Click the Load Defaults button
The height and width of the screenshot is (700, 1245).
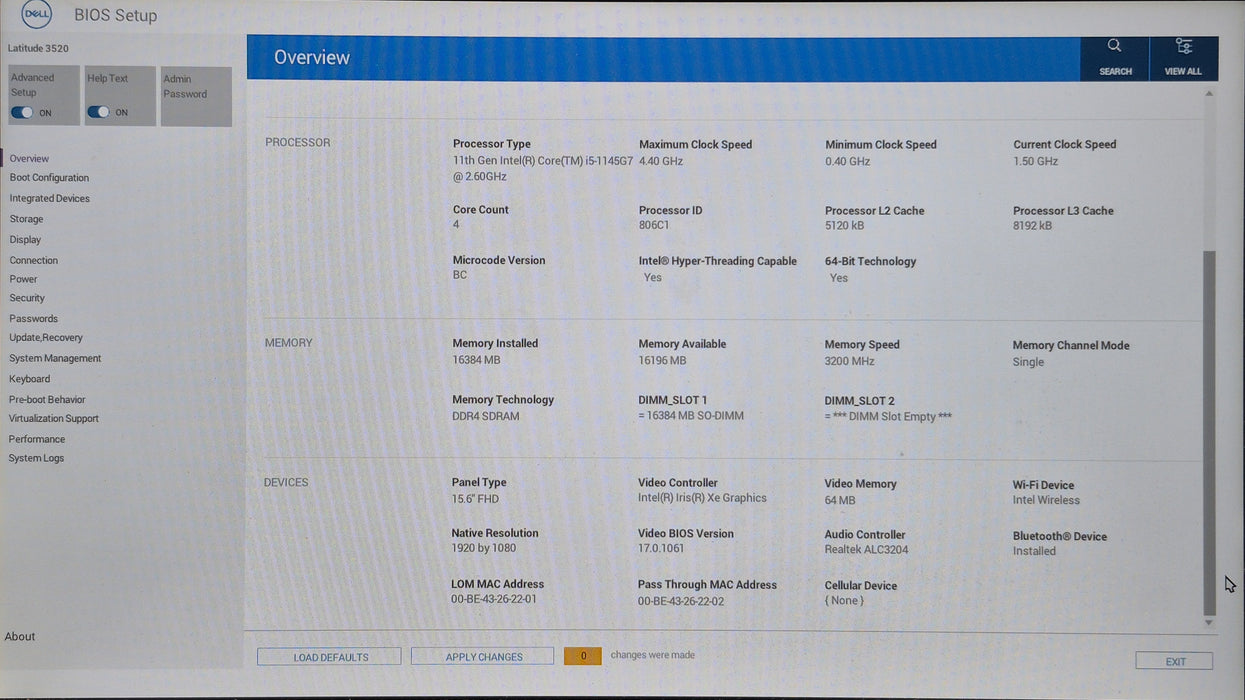(x=329, y=657)
